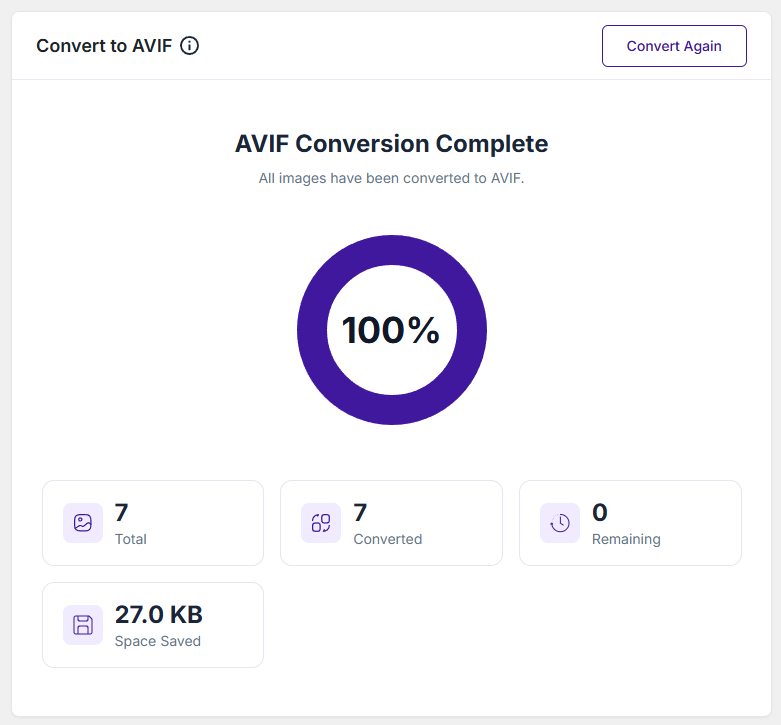
Task: Select the Total images stat card
Action: pyautogui.click(x=153, y=523)
